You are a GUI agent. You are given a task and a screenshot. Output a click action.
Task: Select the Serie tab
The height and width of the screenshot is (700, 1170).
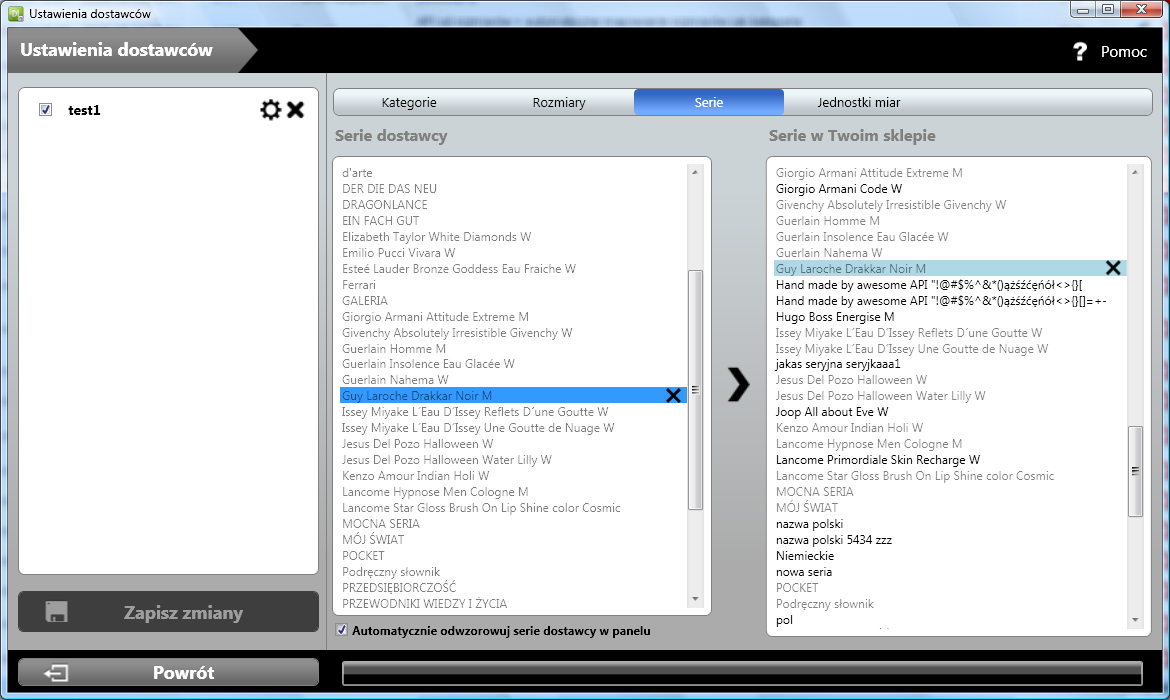coord(709,102)
